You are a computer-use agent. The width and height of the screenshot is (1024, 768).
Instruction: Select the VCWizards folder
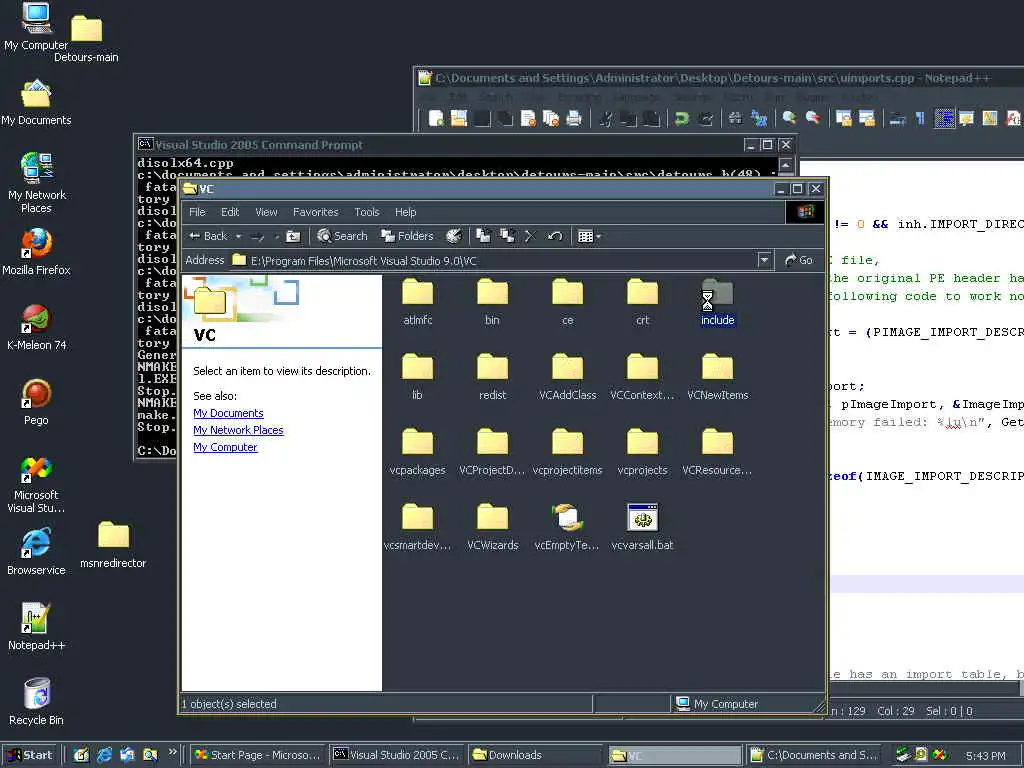[492, 526]
